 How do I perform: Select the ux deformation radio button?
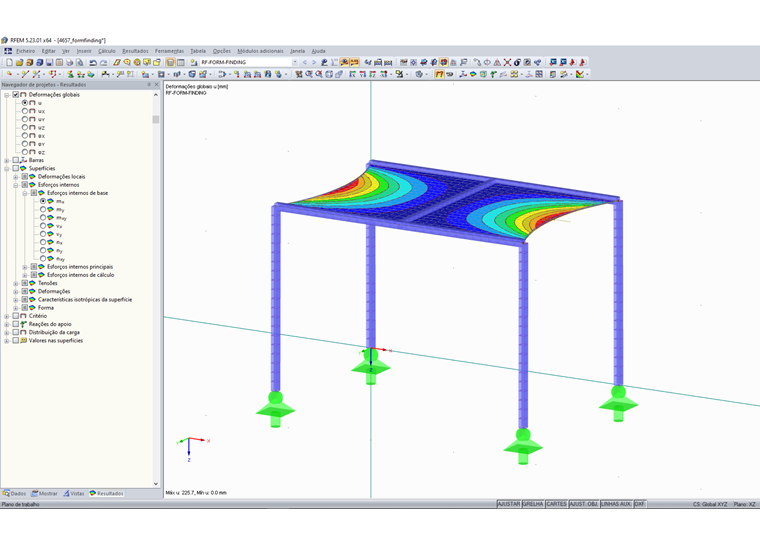pos(25,111)
